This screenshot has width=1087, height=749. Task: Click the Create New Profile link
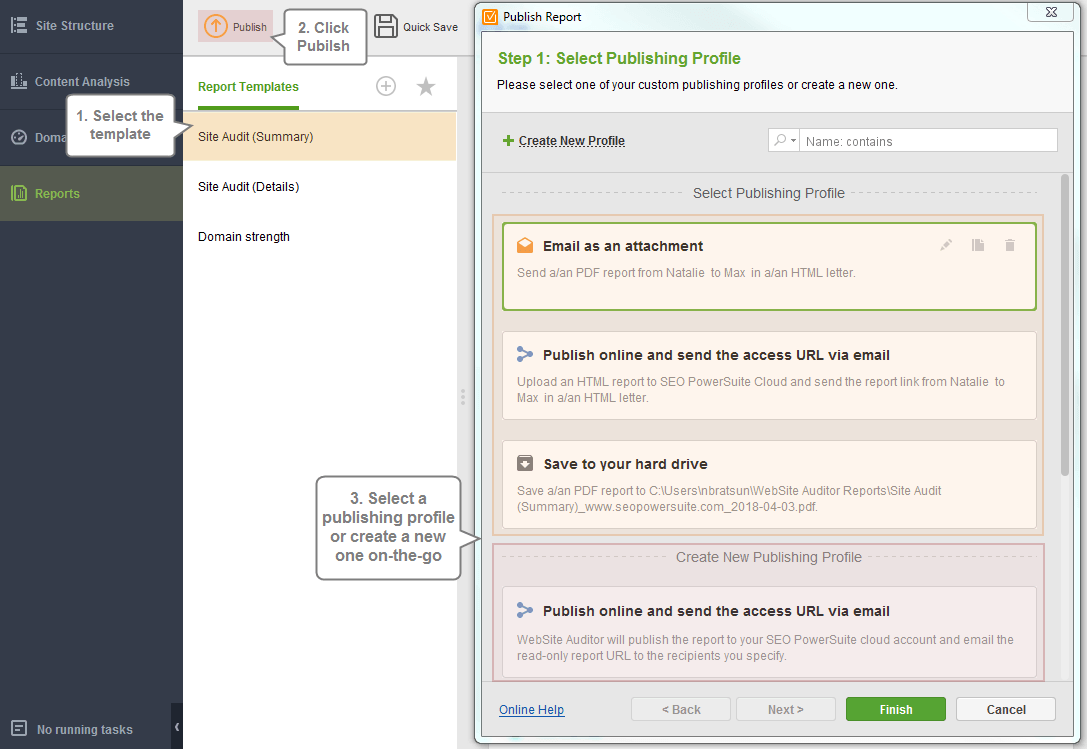tap(572, 141)
